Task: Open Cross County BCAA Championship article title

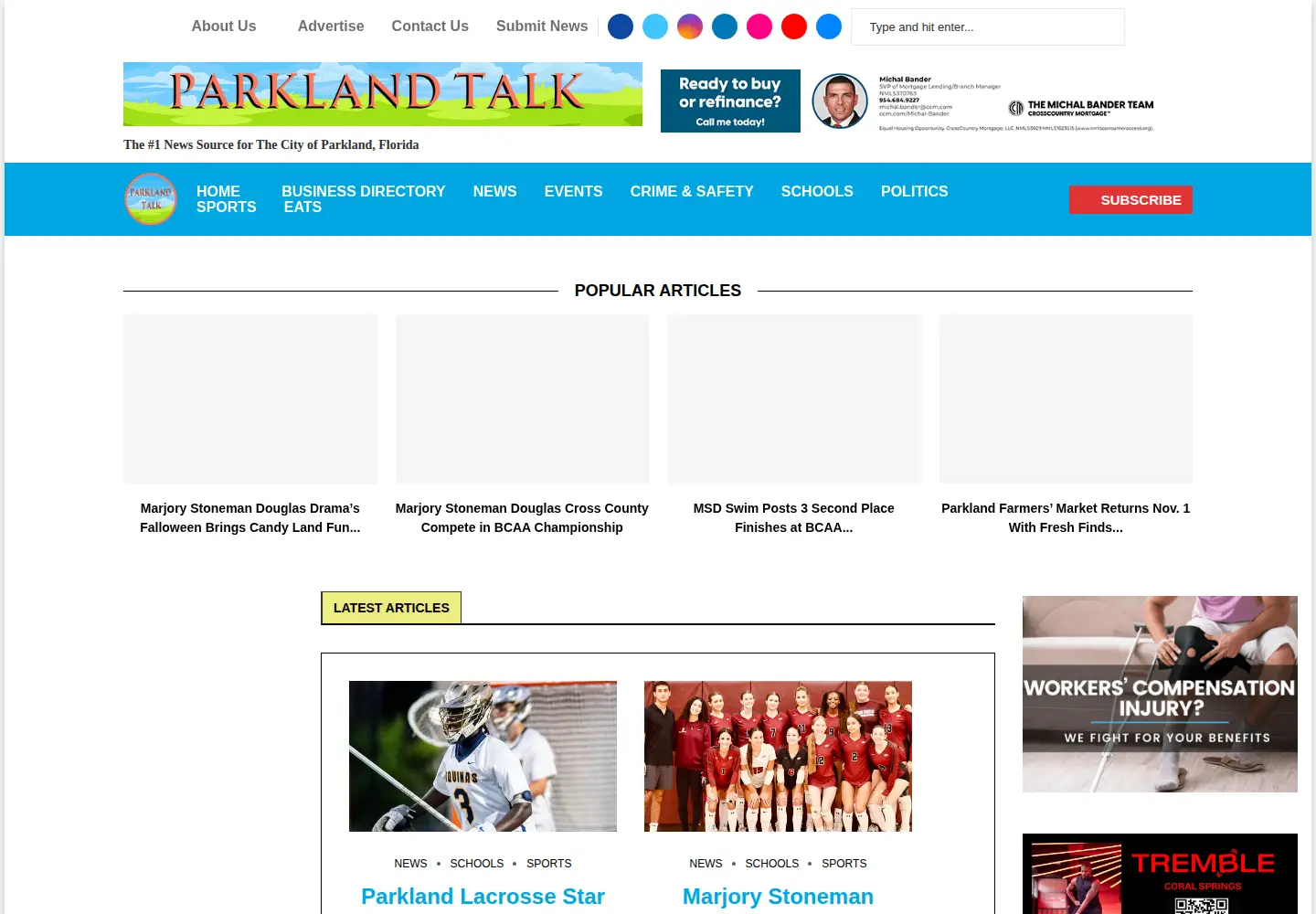Action: pos(522,517)
